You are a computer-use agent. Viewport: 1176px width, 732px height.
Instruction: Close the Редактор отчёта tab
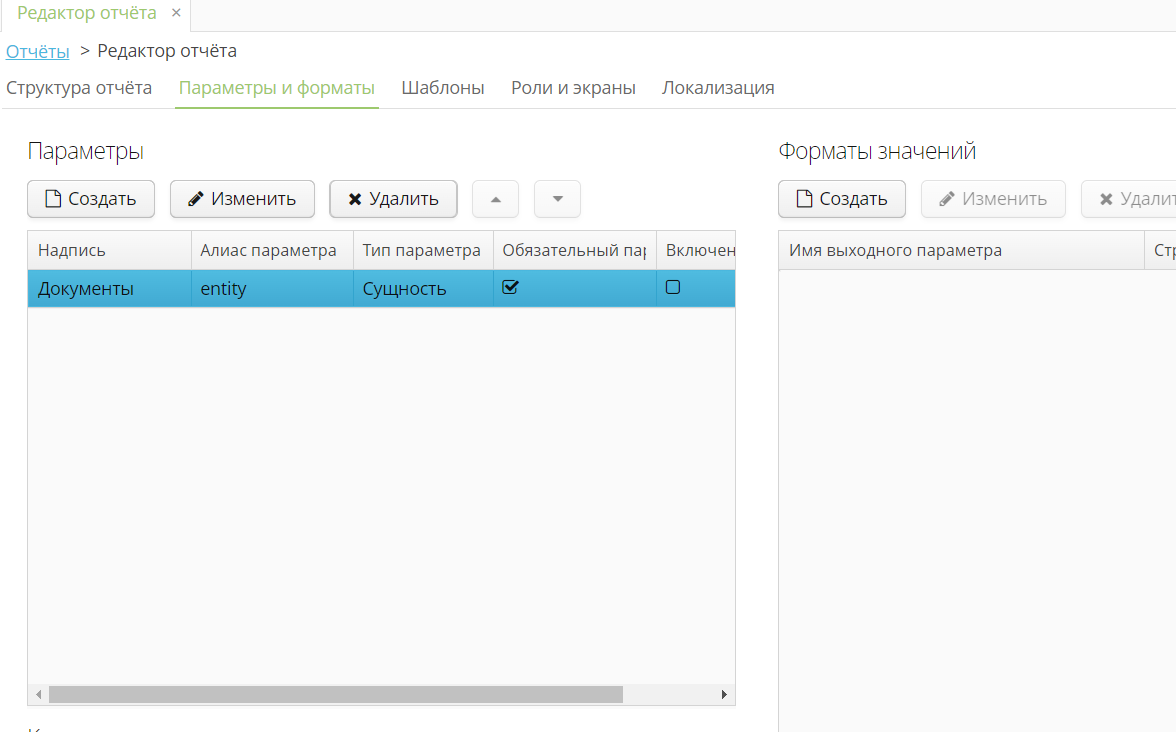click(176, 14)
